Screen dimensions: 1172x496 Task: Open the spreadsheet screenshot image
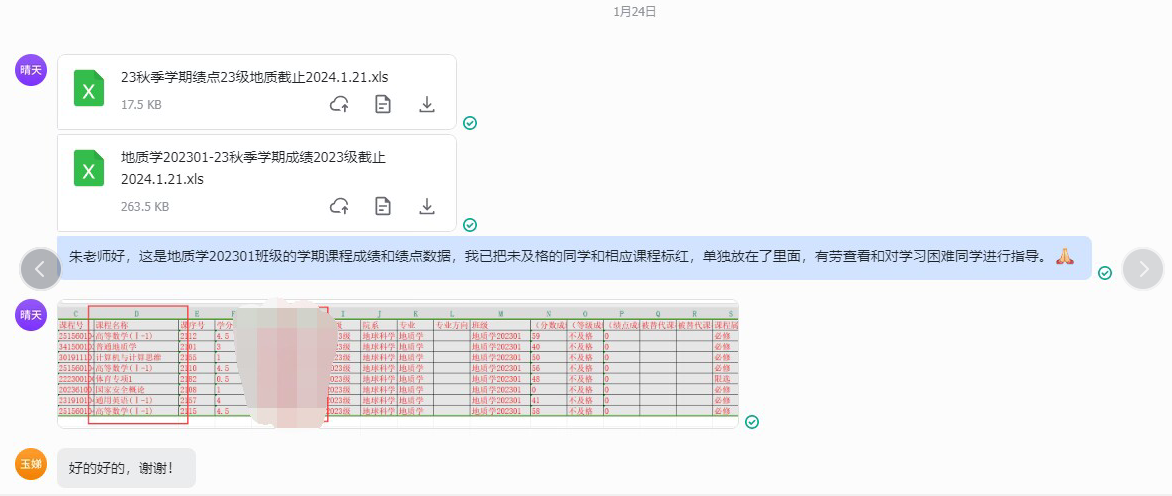397,363
